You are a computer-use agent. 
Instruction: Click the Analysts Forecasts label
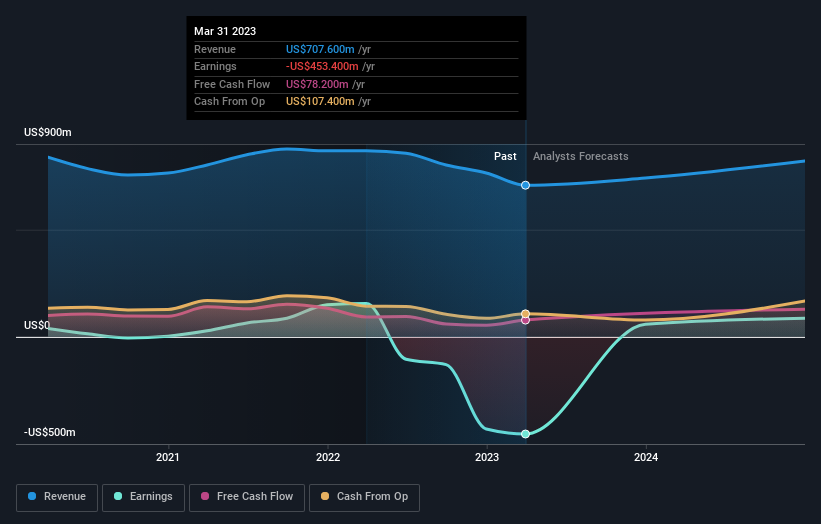[x=581, y=156]
